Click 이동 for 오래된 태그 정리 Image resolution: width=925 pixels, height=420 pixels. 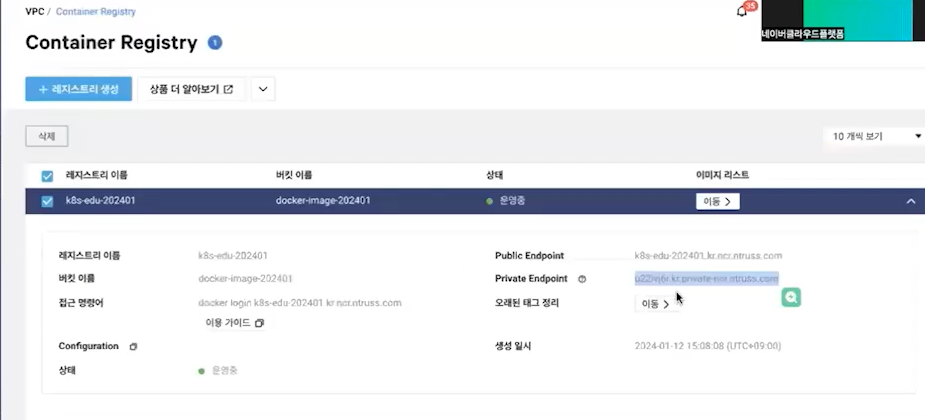pos(656,304)
